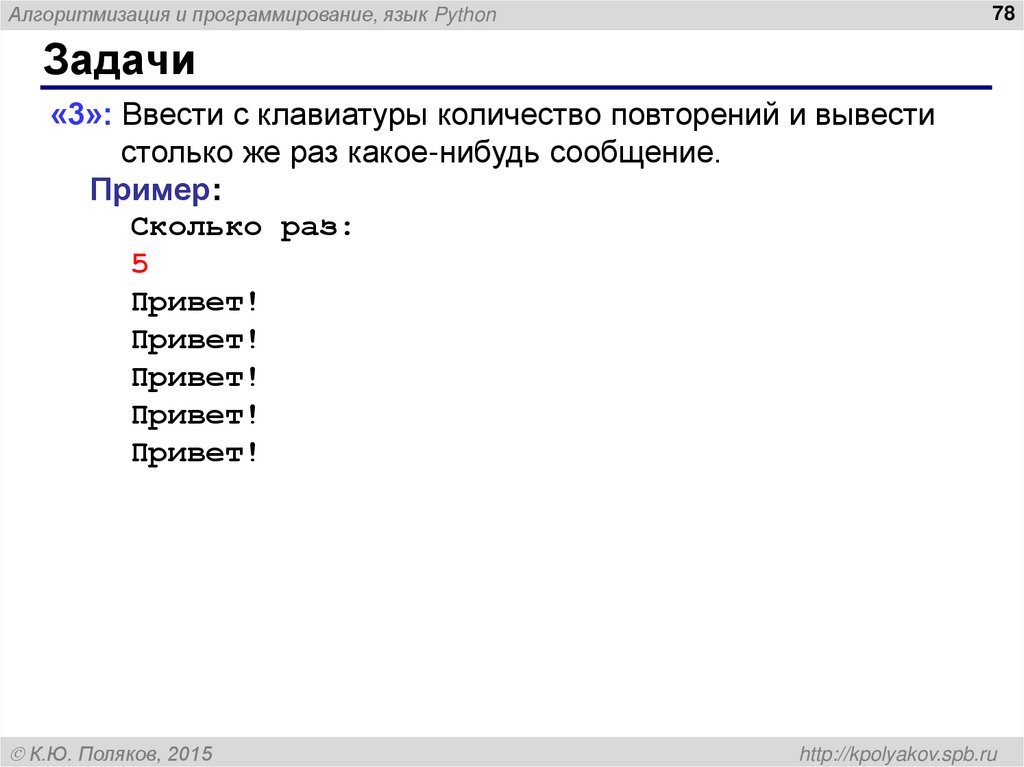Click the third "Привет!" output line
This screenshot has height=767, width=1024.
coord(193,377)
